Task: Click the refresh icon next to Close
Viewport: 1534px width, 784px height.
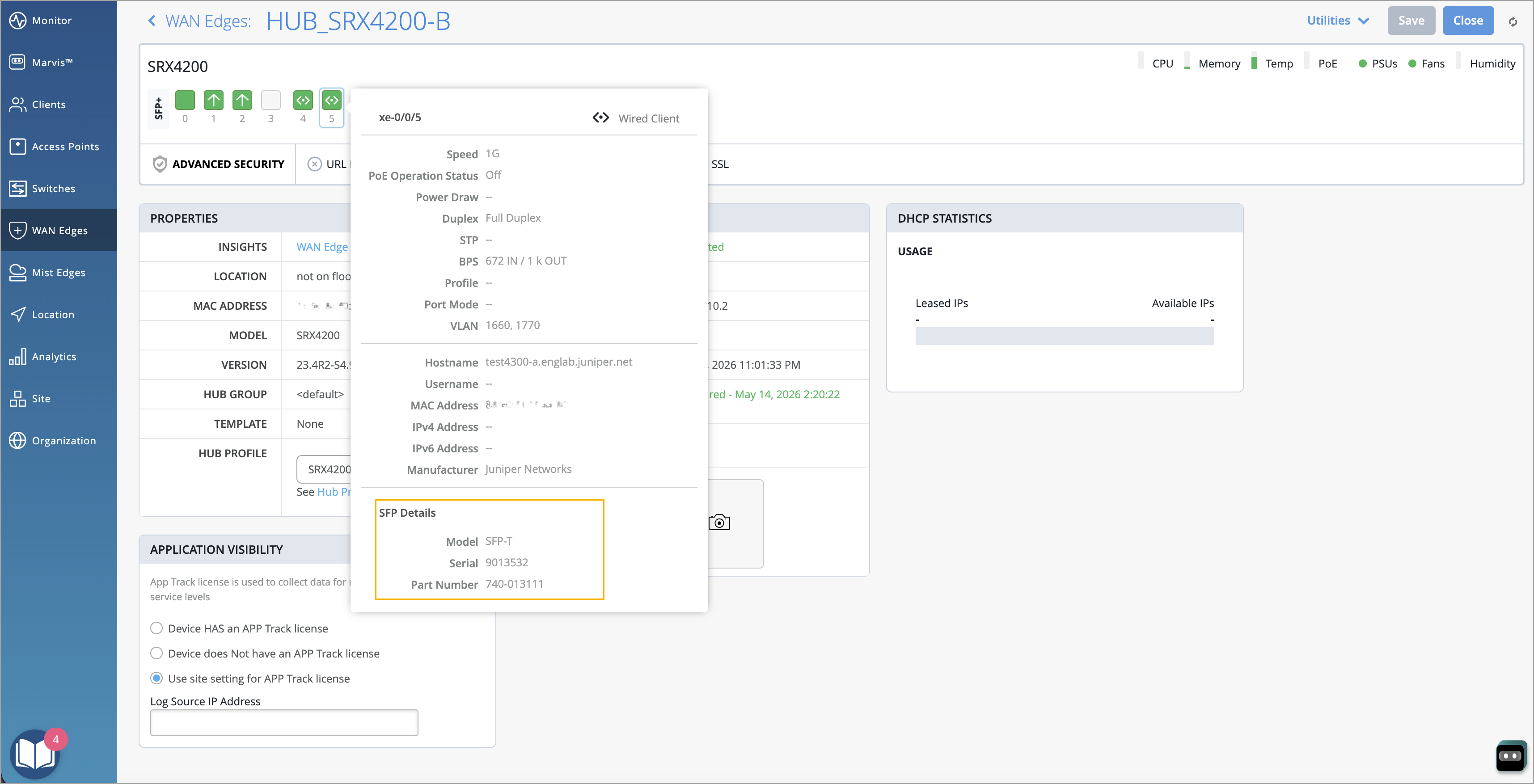Action: 1513,22
